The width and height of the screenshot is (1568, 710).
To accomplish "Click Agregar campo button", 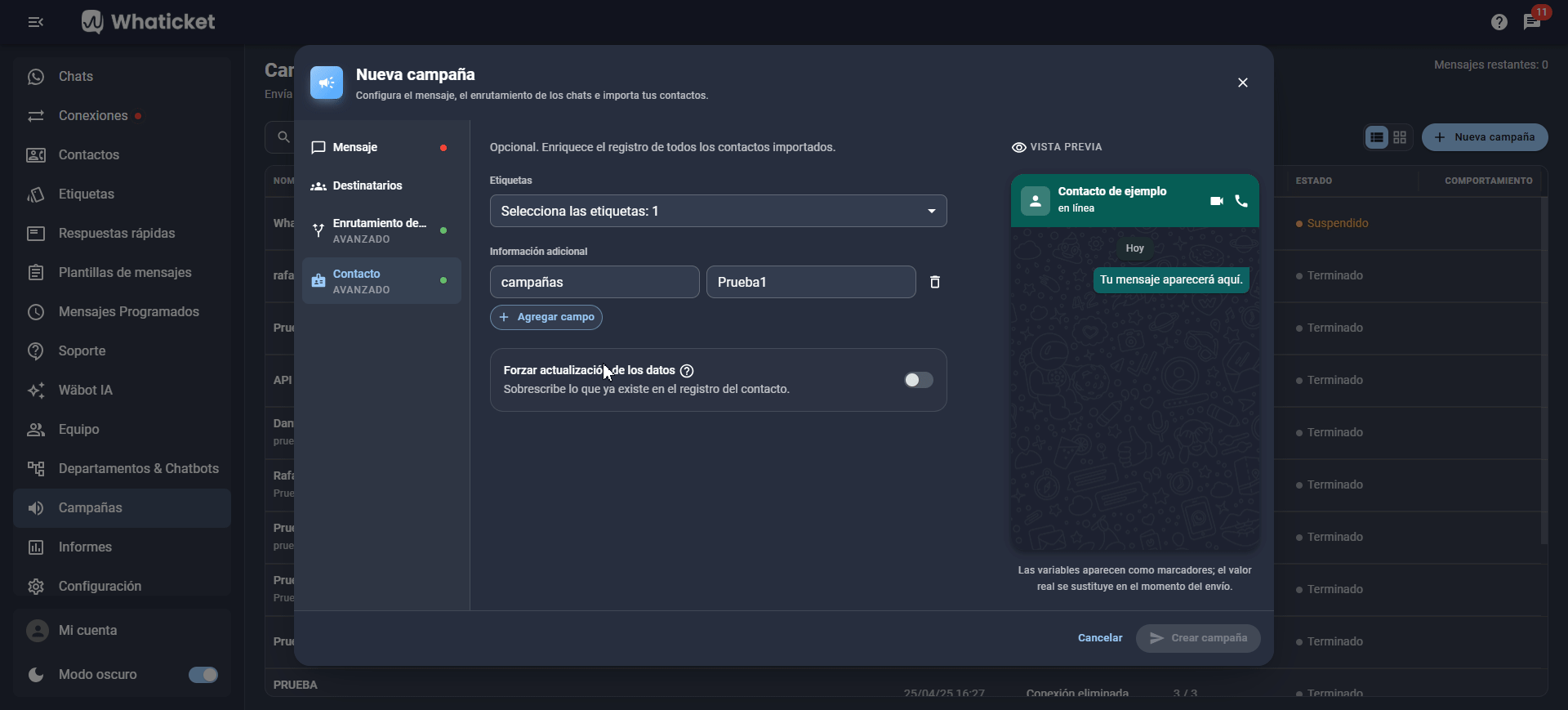I will coord(546,317).
